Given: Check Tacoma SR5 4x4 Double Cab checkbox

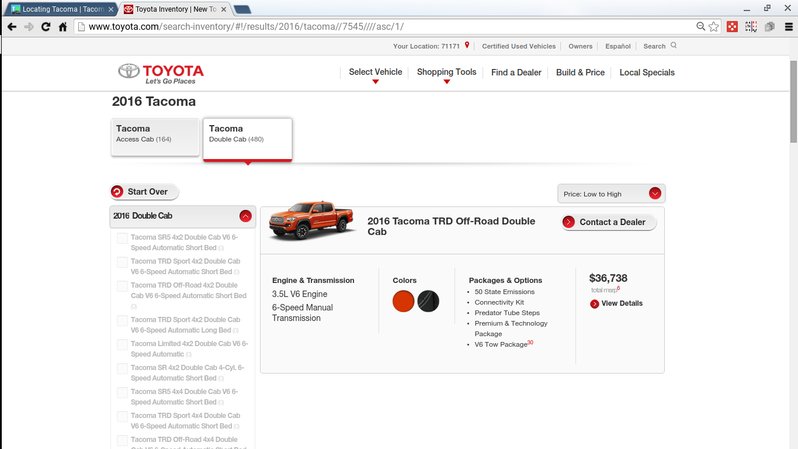Looking at the screenshot, I should 122,392.
